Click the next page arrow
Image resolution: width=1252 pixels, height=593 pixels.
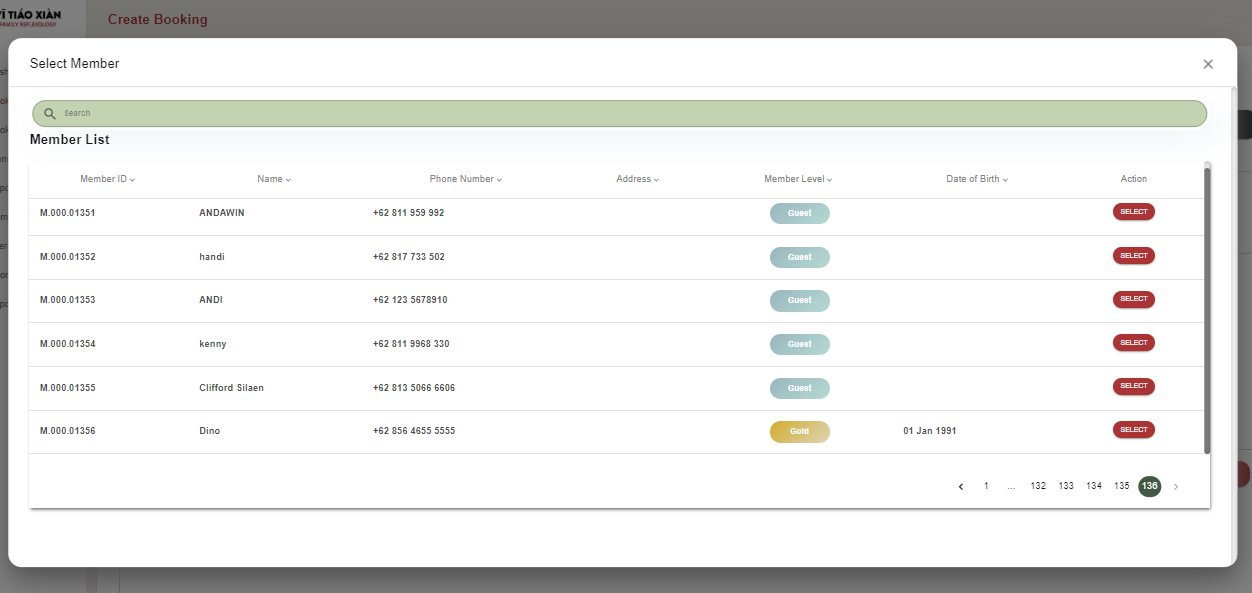[1176, 487]
